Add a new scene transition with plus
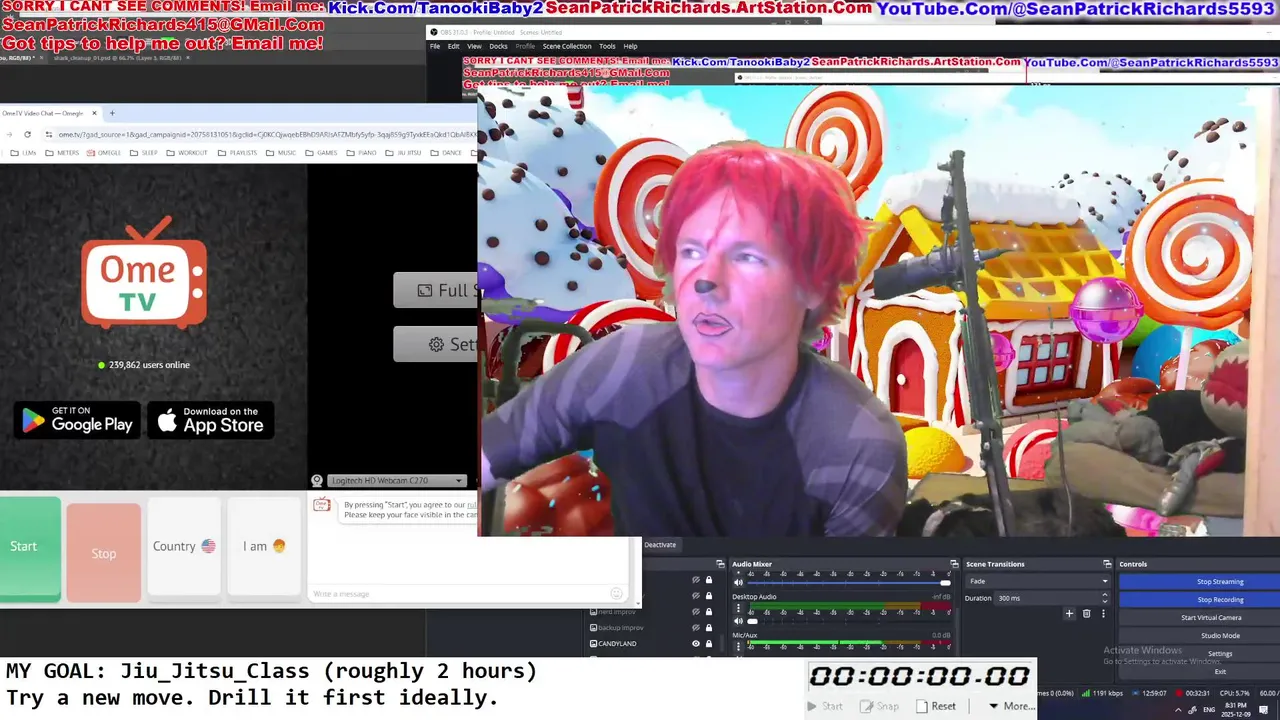Screen dimensions: 1280x720 (1069, 613)
